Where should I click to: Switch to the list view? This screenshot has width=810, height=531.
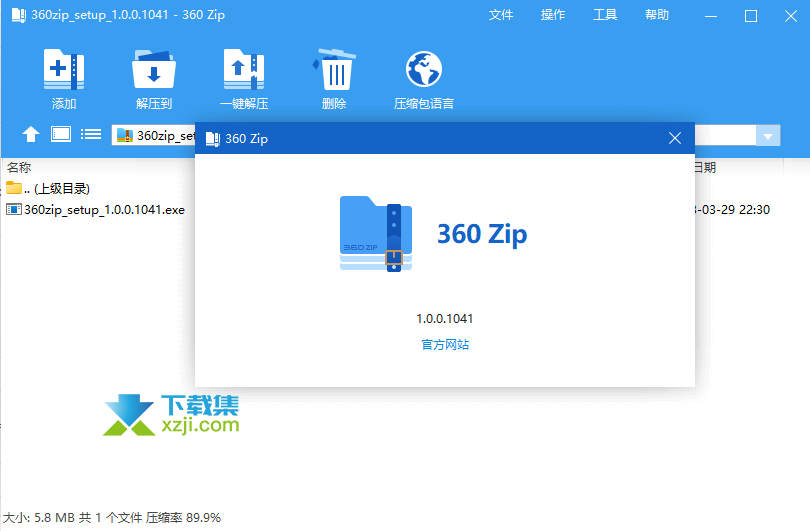pyautogui.click(x=91, y=134)
